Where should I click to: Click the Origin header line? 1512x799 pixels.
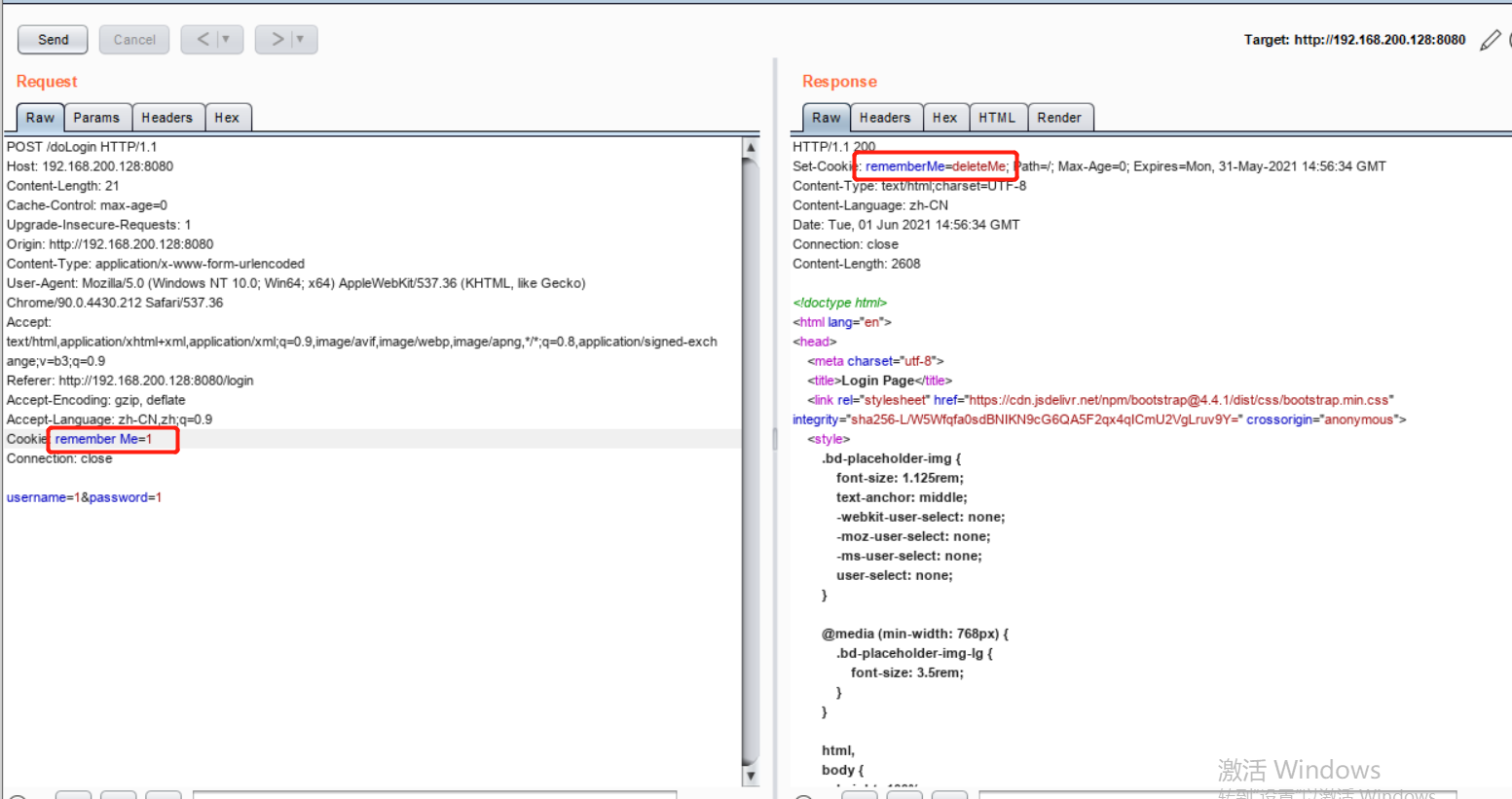[110, 244]
